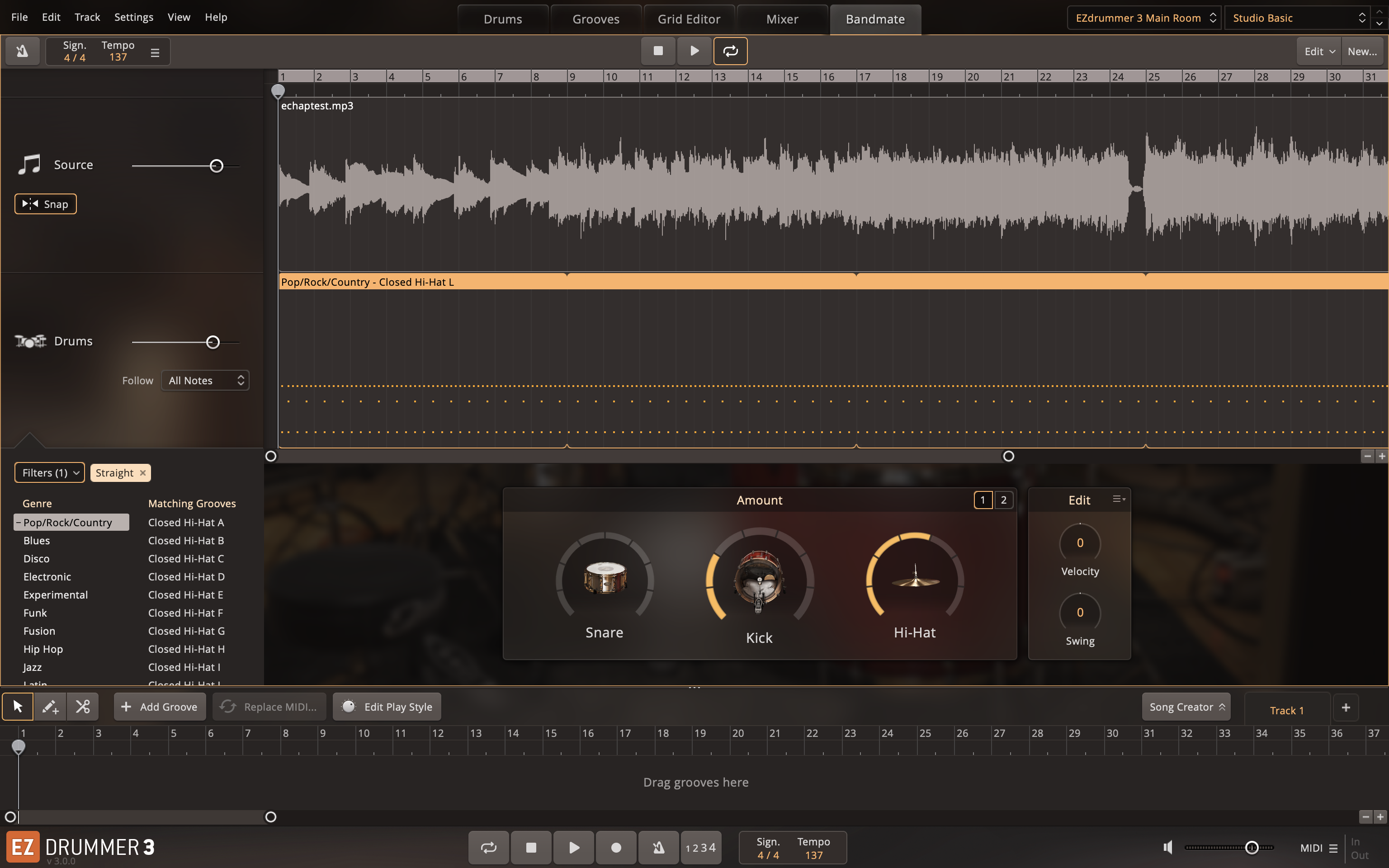Select the scissors cut tool

83,707
